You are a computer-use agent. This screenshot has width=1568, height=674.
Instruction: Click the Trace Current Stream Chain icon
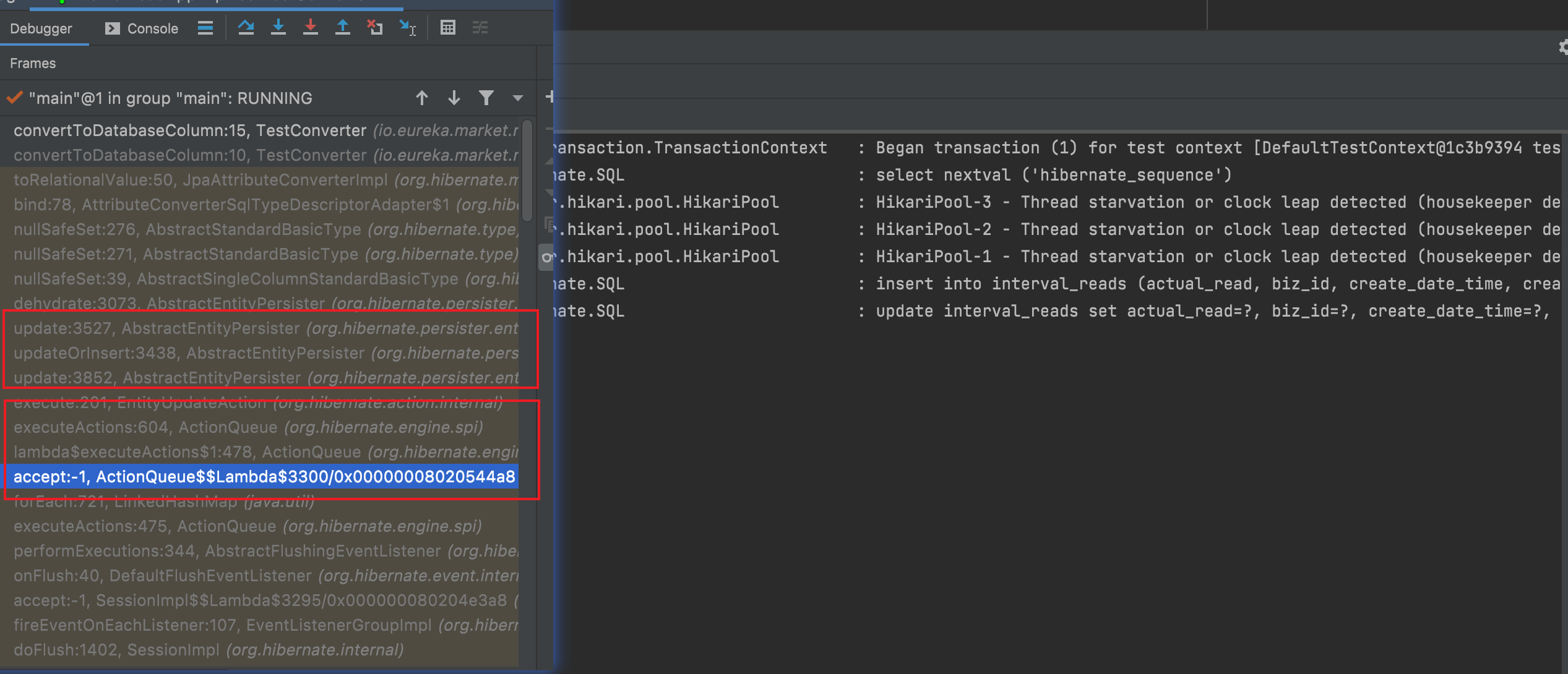480,28
